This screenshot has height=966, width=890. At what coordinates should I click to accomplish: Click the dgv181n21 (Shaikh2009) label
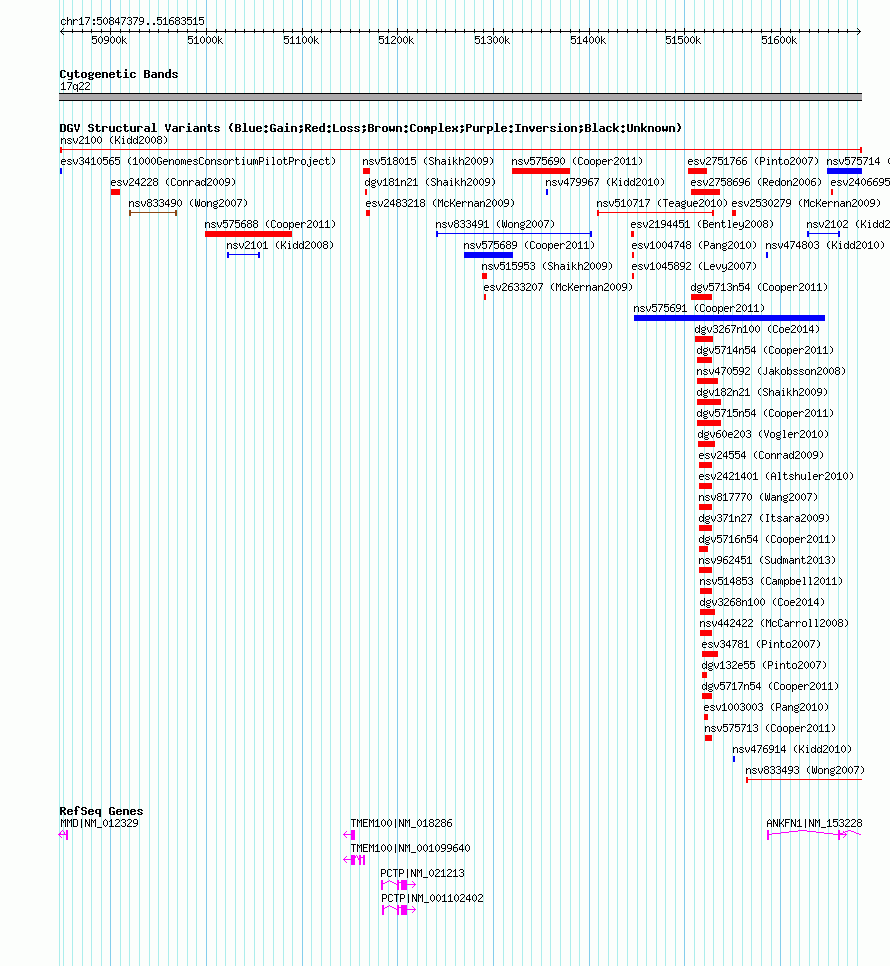(430, 182)
